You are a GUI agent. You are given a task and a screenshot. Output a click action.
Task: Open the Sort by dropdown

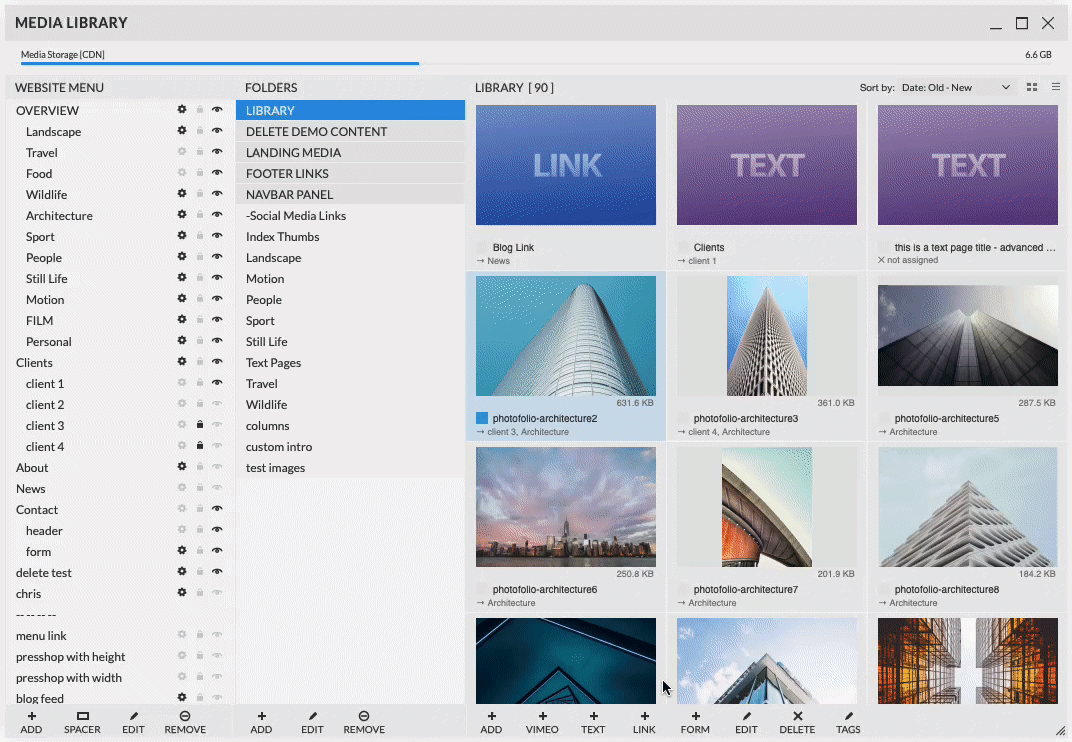[956, 88]
